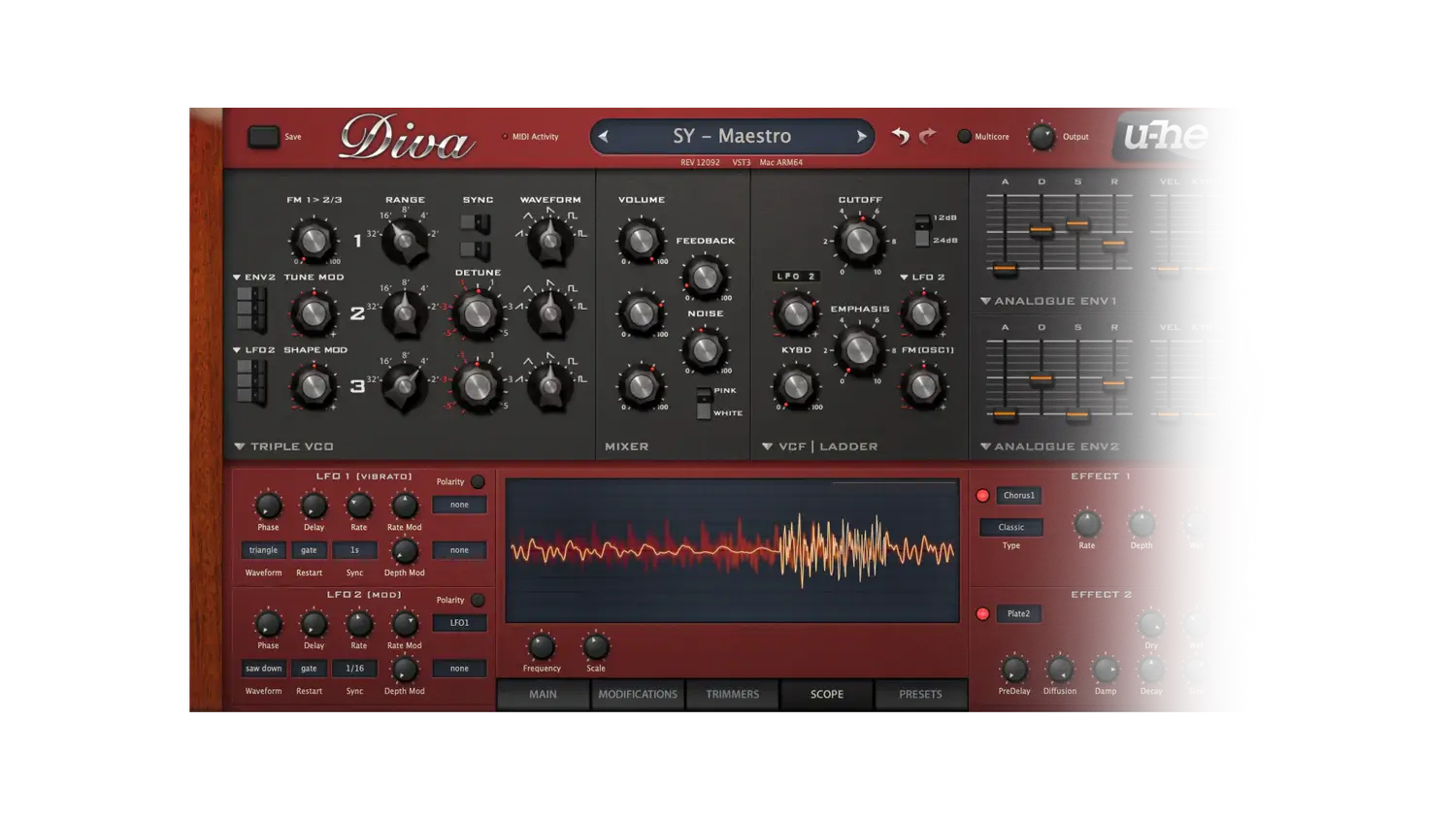1456x819 pixels.
Task: Click the Output volume knob
Action: point(1042,137)
